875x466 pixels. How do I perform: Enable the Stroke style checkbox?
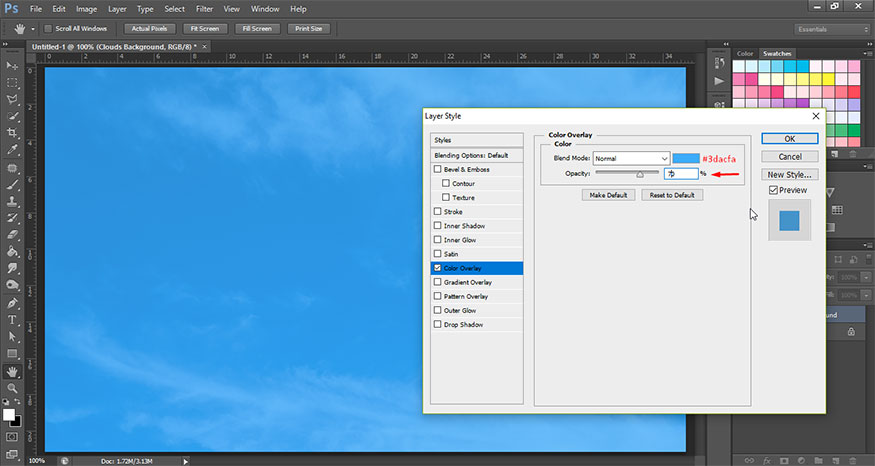click(x=437, y=212)
